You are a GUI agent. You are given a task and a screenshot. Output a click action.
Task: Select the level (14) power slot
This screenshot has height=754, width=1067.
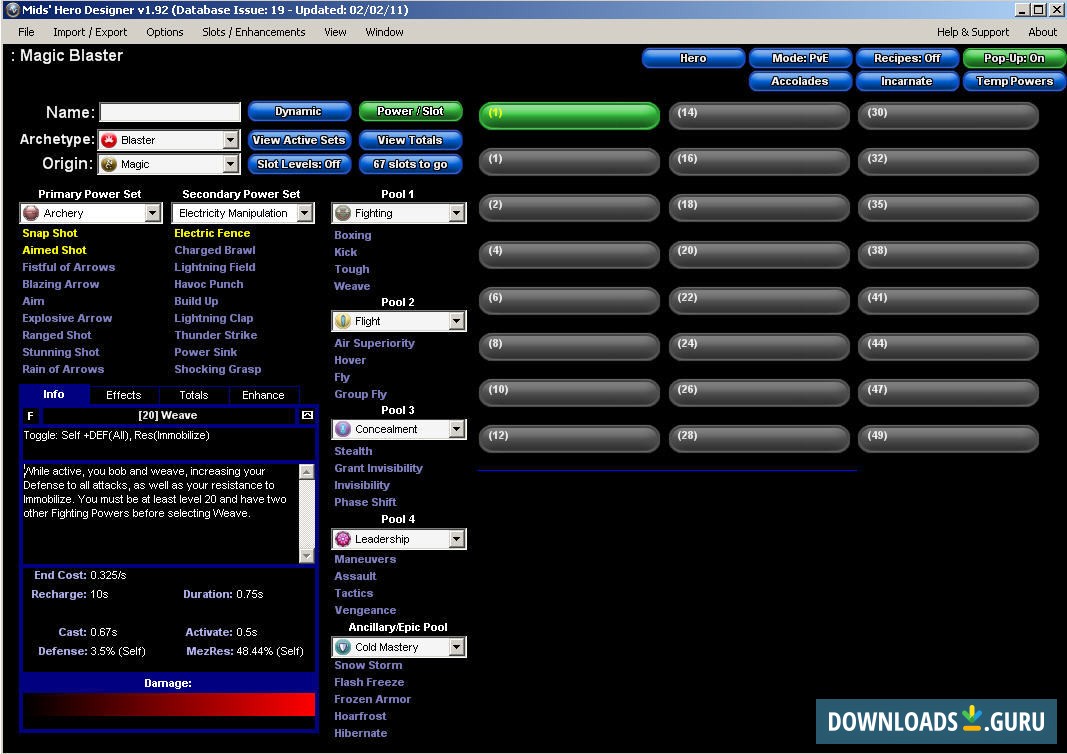pyautogui.click(x=759, y=115)
